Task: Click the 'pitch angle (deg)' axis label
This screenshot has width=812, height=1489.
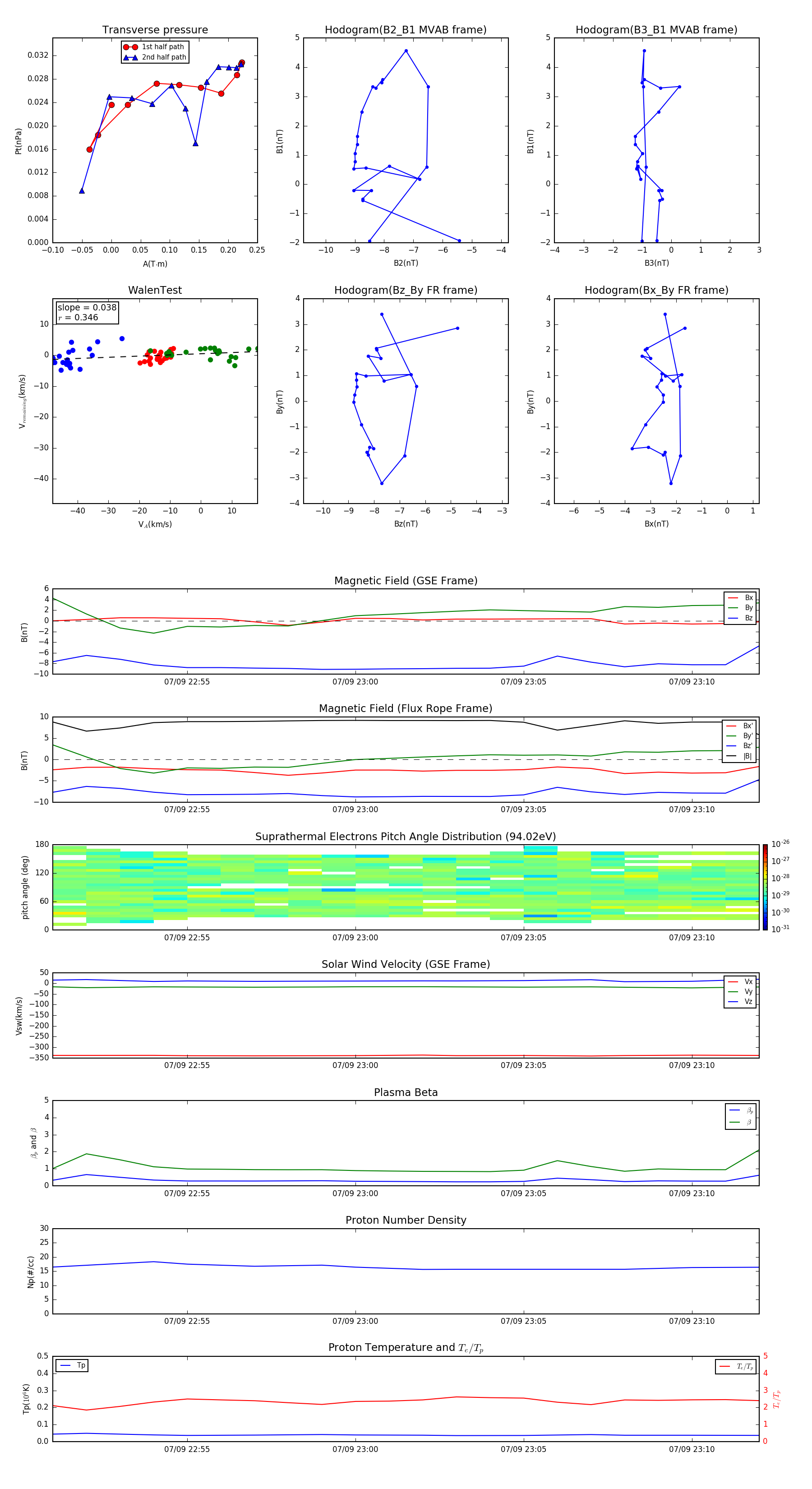Action: (x=25, y=887)
